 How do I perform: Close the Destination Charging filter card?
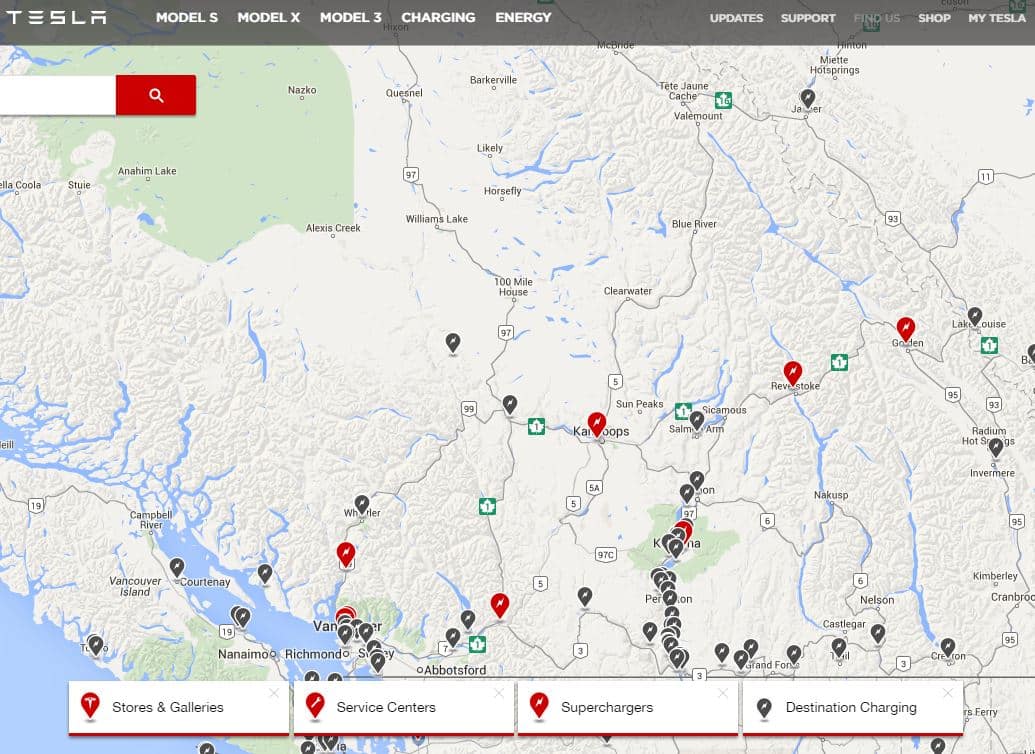948,693
